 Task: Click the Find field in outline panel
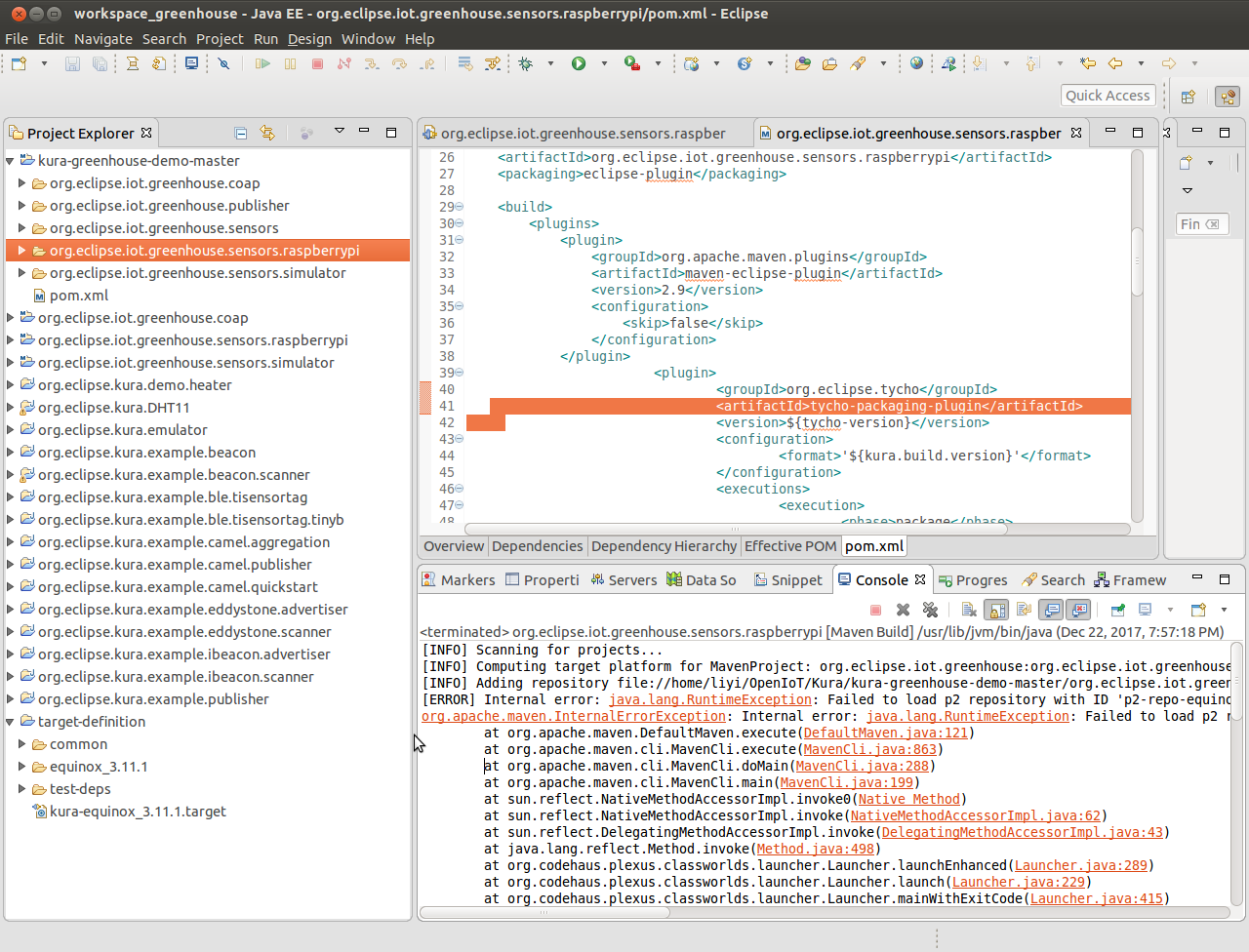(1201, 224)
